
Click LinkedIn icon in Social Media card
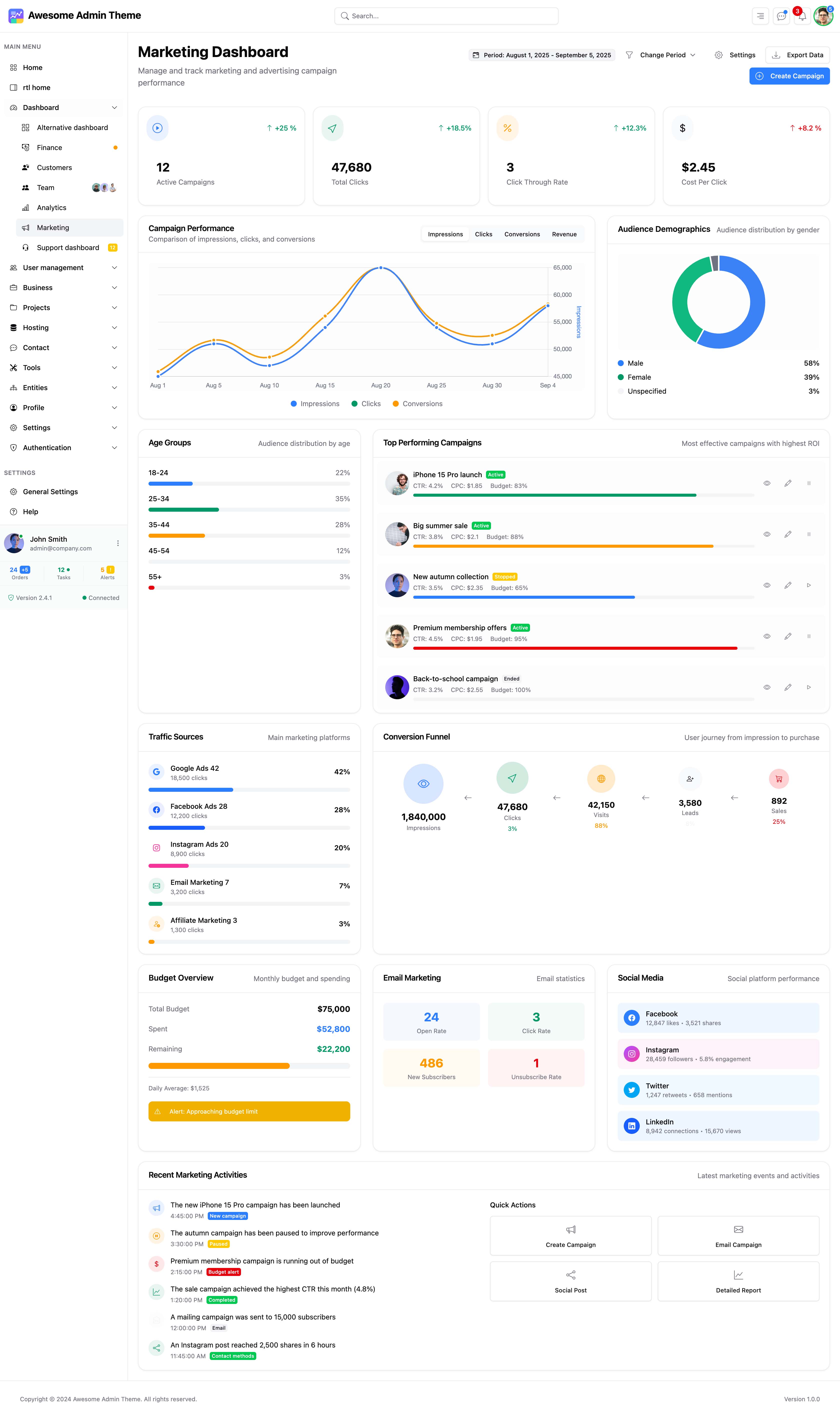(631, 1126)
